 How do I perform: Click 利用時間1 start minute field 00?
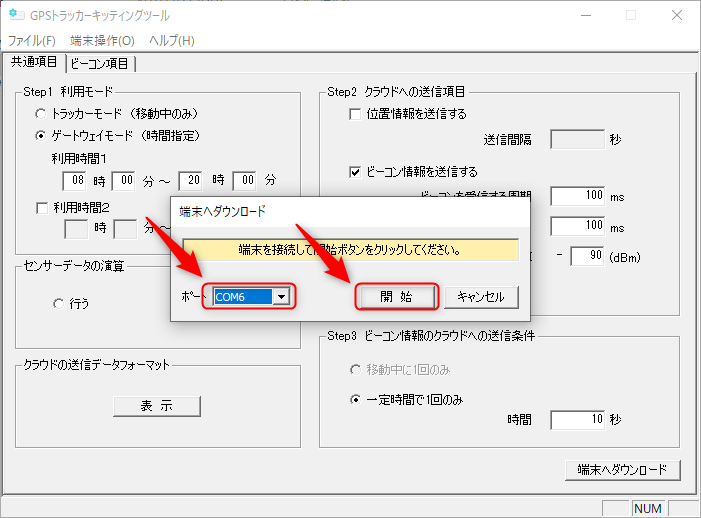click(123, 180)
